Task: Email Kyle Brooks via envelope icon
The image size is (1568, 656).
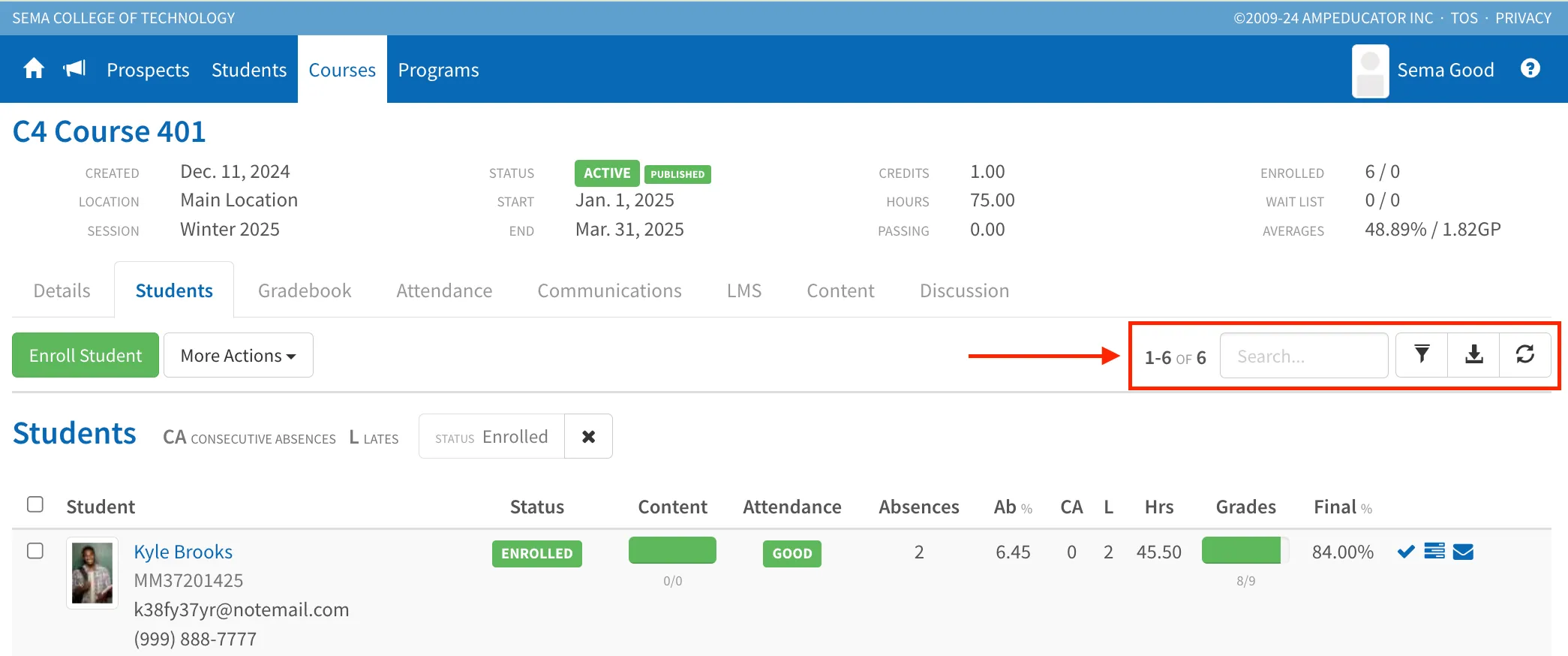Action: tap(1463, 552)
